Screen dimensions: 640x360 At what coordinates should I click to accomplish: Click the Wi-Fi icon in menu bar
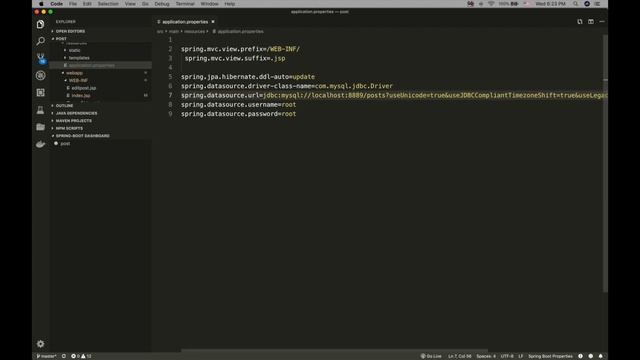491,4
